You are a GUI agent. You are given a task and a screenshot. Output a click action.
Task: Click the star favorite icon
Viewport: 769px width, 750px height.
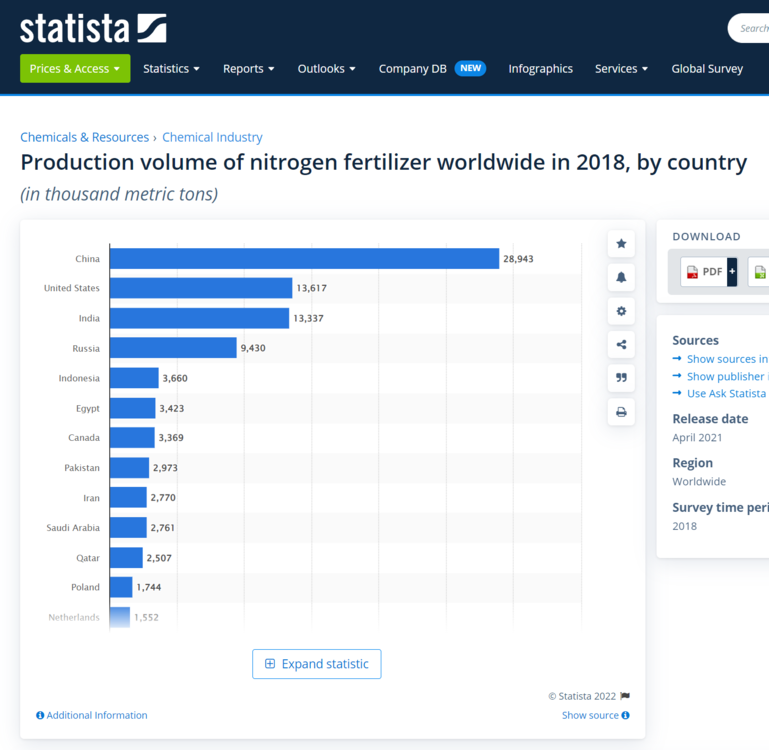tap(621, 244)
